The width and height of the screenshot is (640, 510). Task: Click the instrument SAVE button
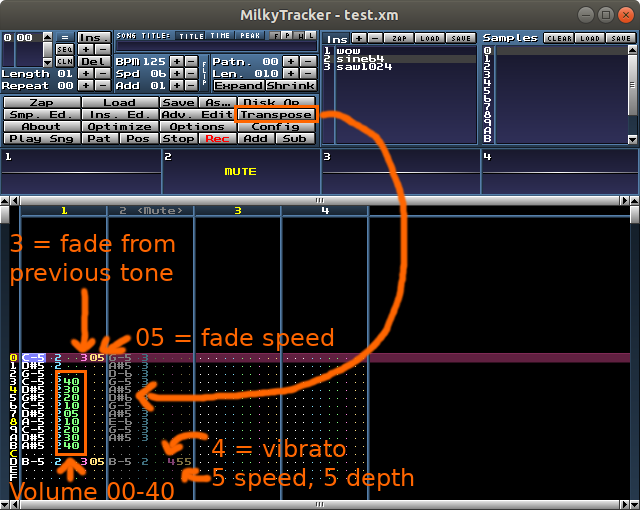(461, 38)
